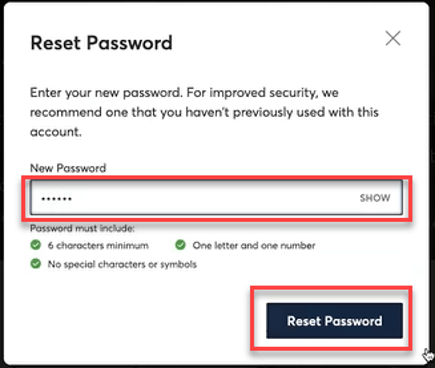
Task: Click the masked password dots in the field
Action: (x=56, y=199)
